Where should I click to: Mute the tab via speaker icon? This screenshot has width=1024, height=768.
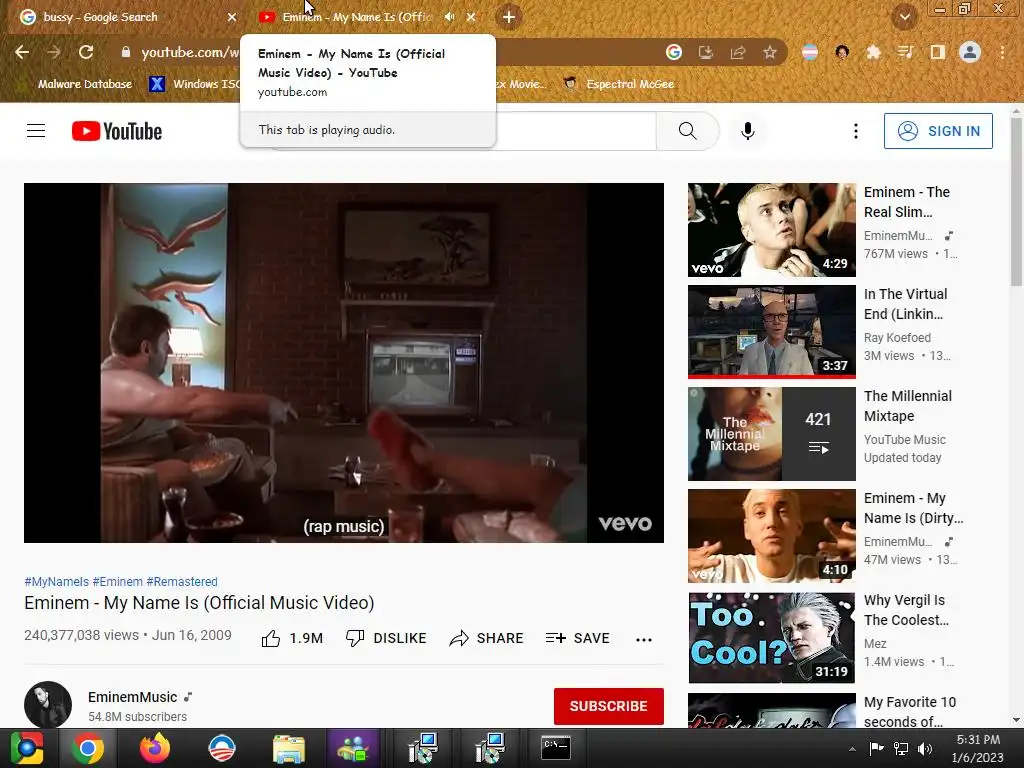point(449,17)
